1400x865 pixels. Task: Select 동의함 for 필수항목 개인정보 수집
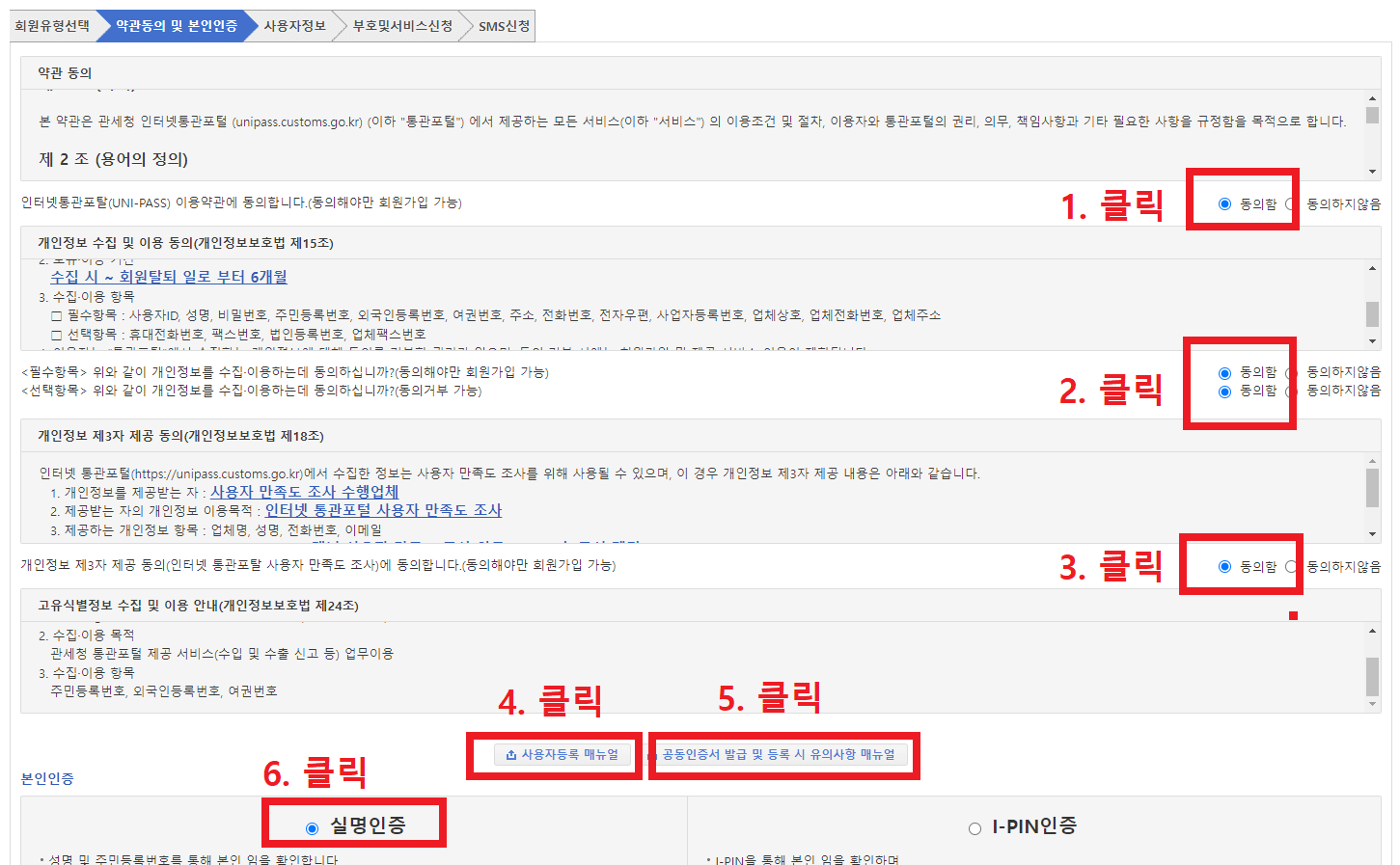1224,372
